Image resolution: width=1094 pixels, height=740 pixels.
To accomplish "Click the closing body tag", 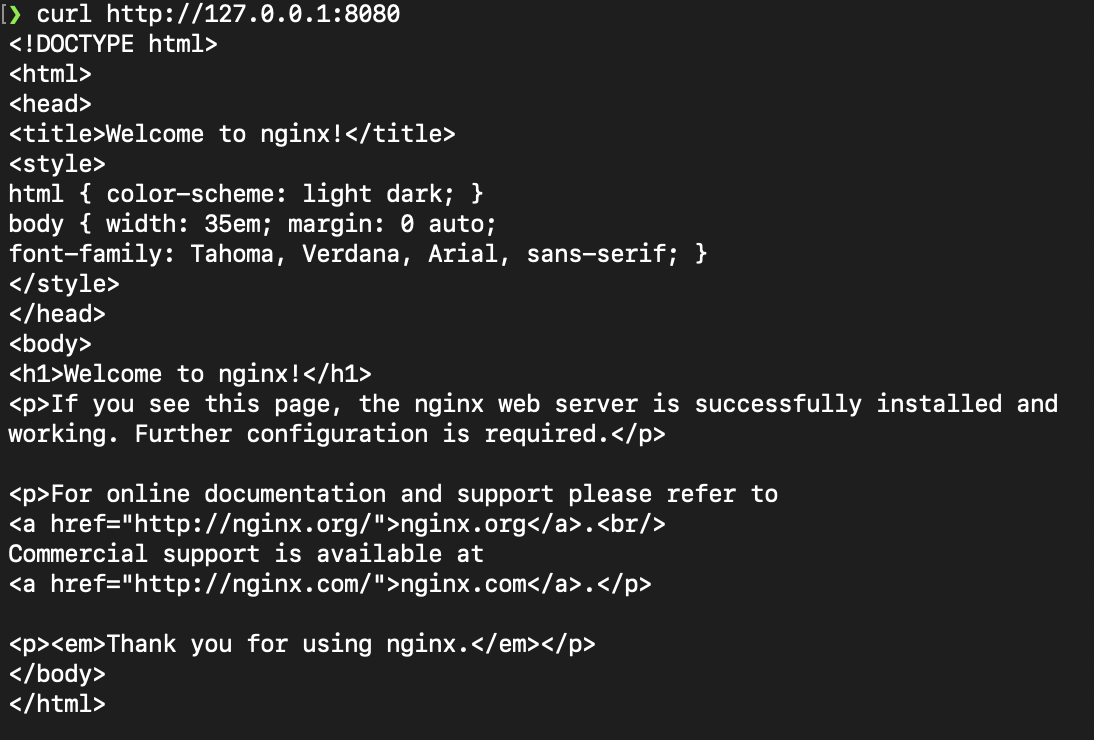I will point(57,674).
